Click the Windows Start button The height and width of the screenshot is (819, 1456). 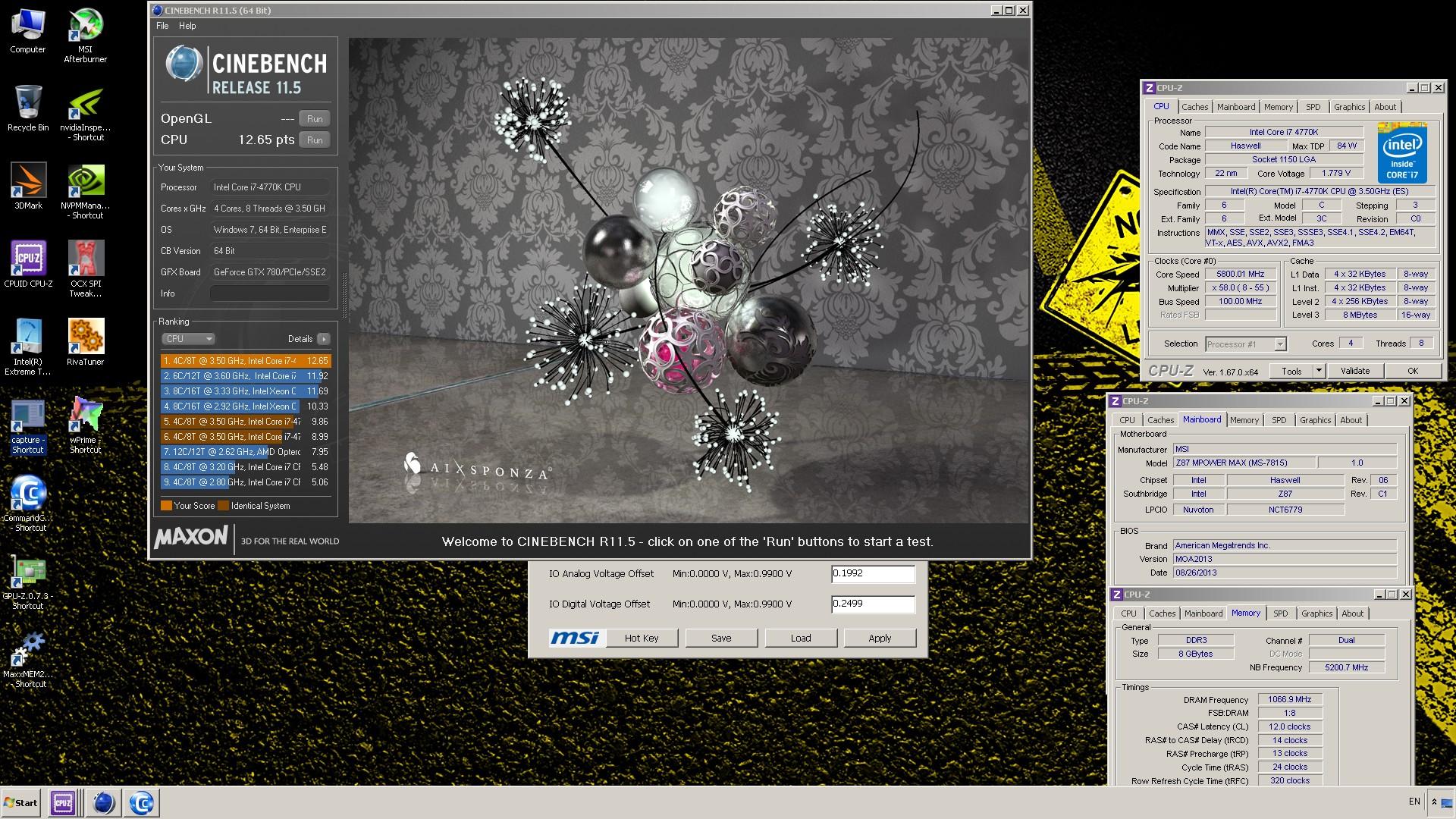pos(21,803)
